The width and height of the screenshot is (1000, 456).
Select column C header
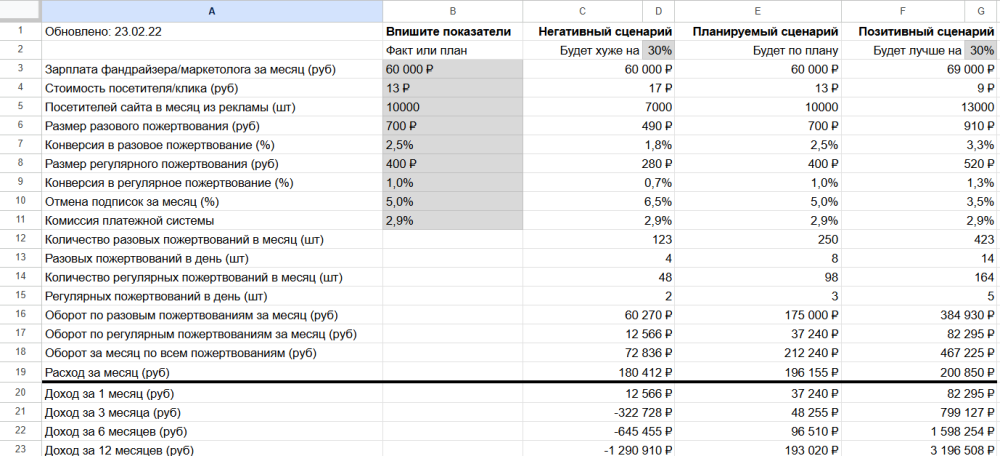point(582,11)
